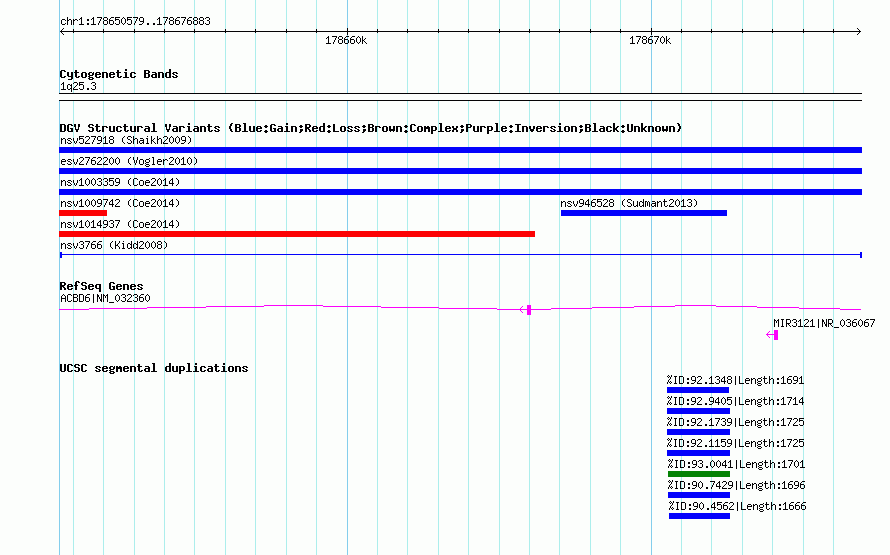Click the UCSC segmental duplications track title
This screenshot has height=555, width=890.
[x=154, y=368]
